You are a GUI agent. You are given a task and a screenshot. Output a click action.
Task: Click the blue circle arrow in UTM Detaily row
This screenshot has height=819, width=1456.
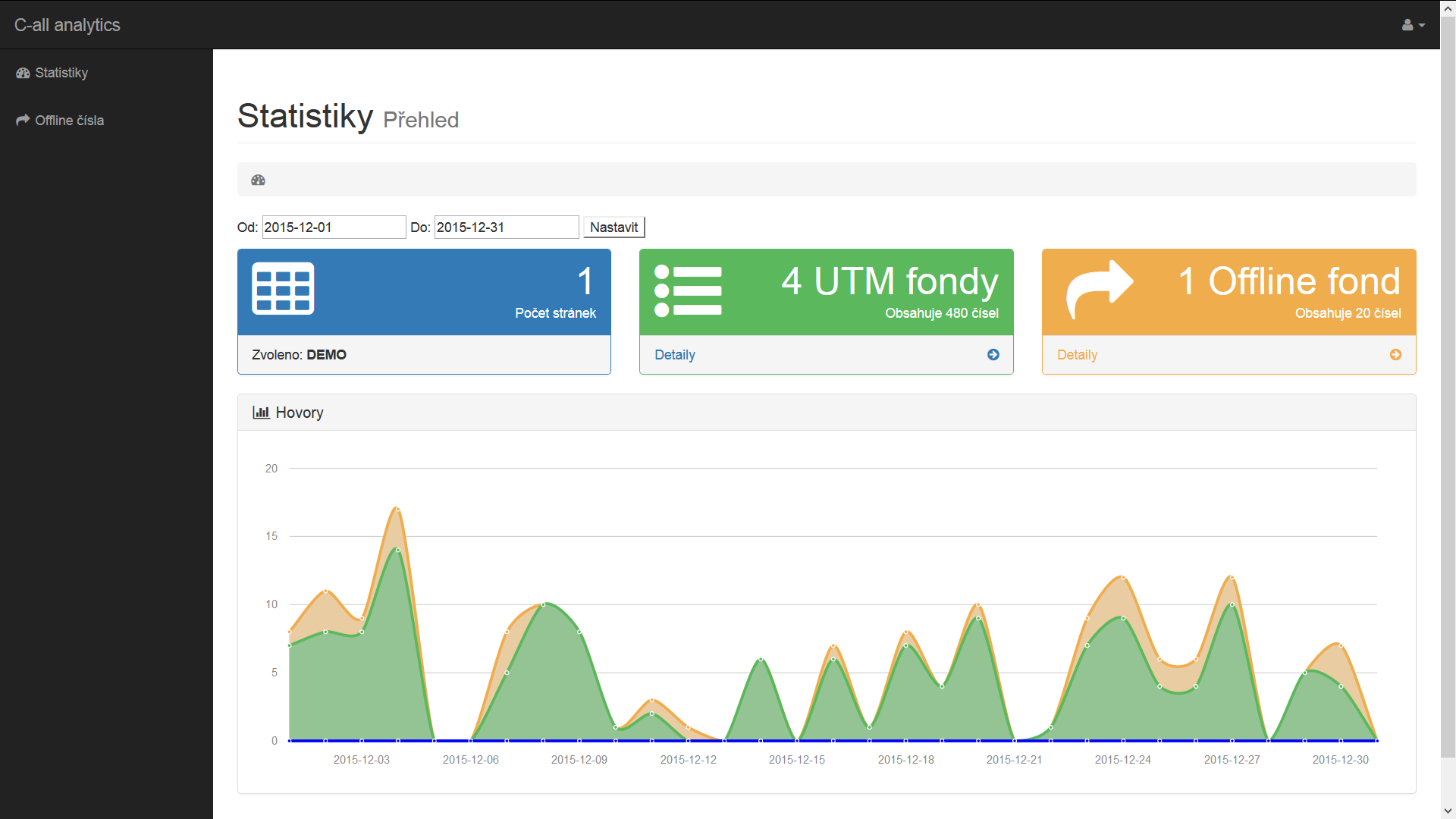pos(993,355)
